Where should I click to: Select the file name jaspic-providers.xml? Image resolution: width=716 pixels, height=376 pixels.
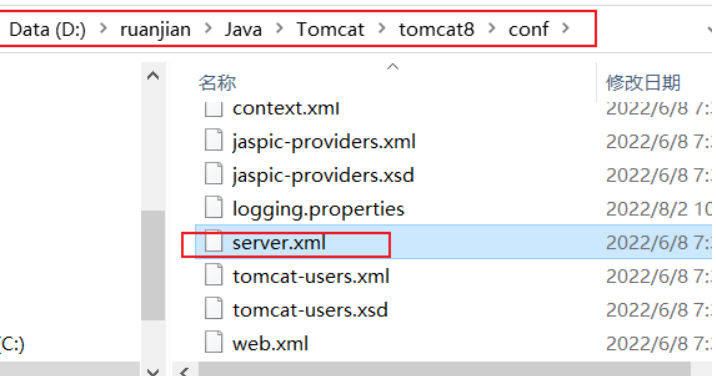(x=324, y=142)
